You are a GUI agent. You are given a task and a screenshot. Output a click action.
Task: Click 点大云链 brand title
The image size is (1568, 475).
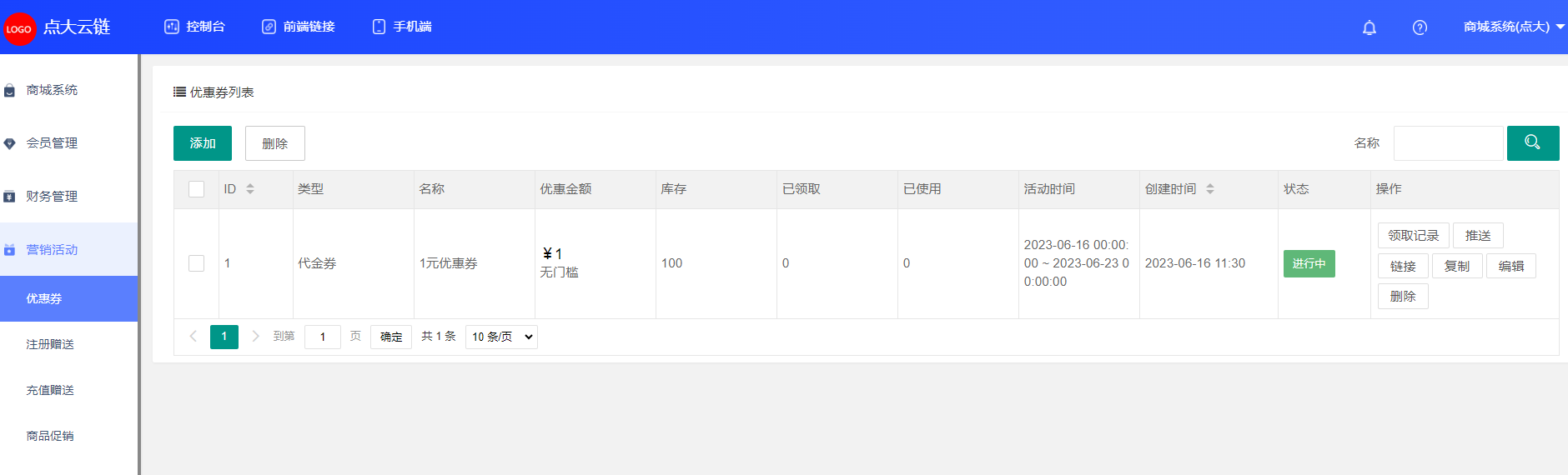coord(77,27)
